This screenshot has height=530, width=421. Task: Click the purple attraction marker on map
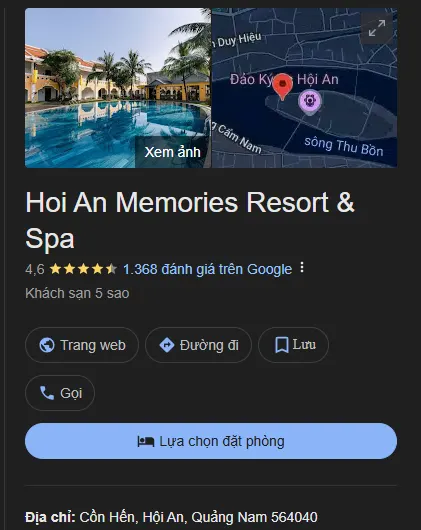tap(309, 102)
